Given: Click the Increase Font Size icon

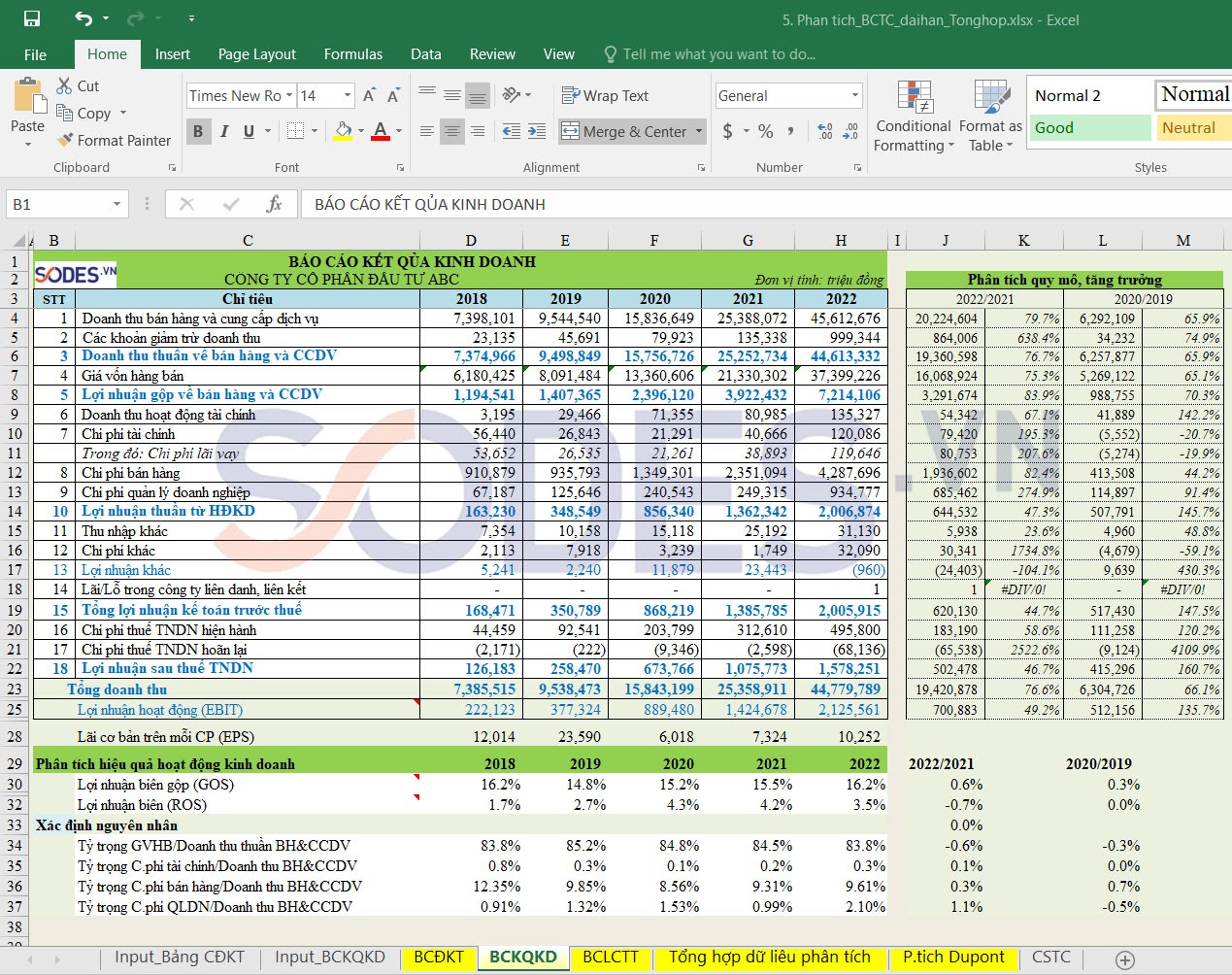Looking at the screenshot, I should (x=369, y=95).
